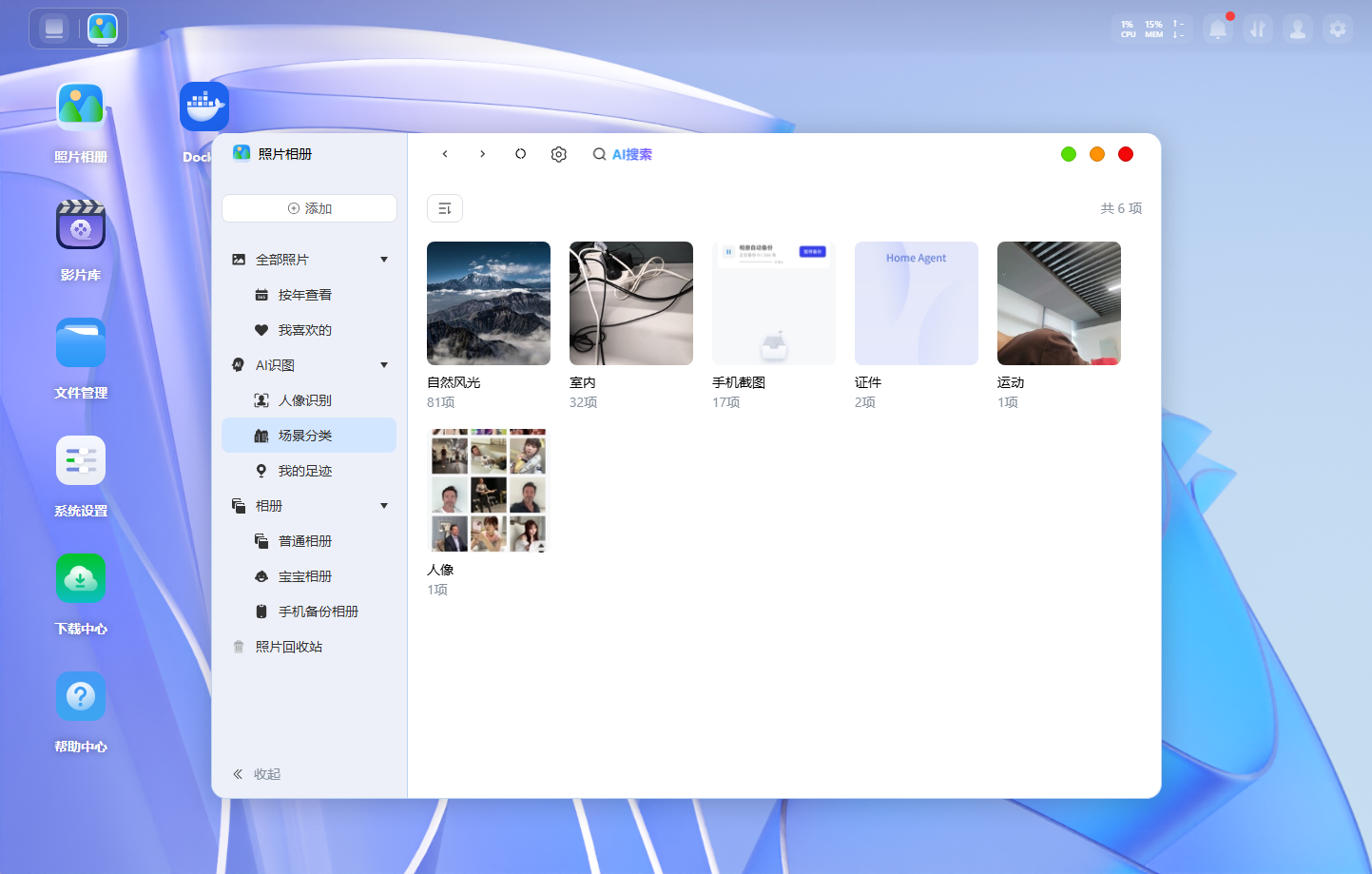Click the 证件 category label
This screenshot has width=1372, height=874.
click(868, 382)
